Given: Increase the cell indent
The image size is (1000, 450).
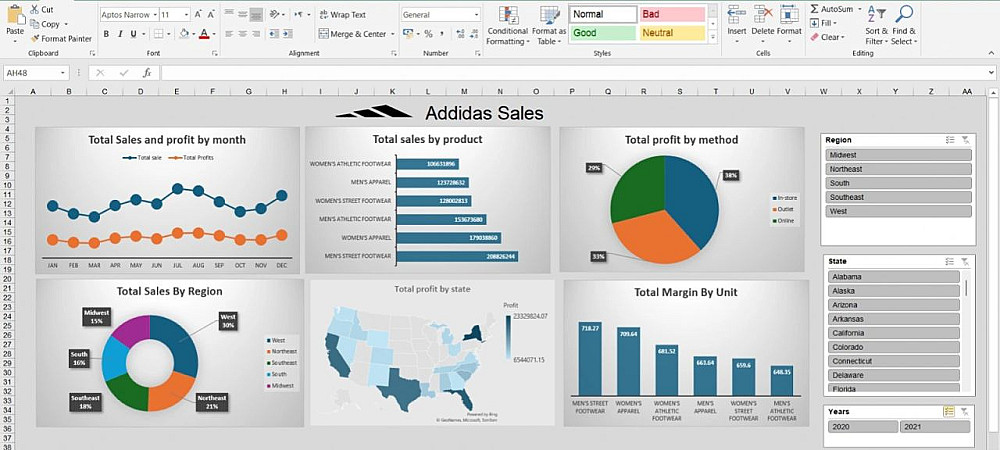Looking at the screenshot, I should (289, 34).
